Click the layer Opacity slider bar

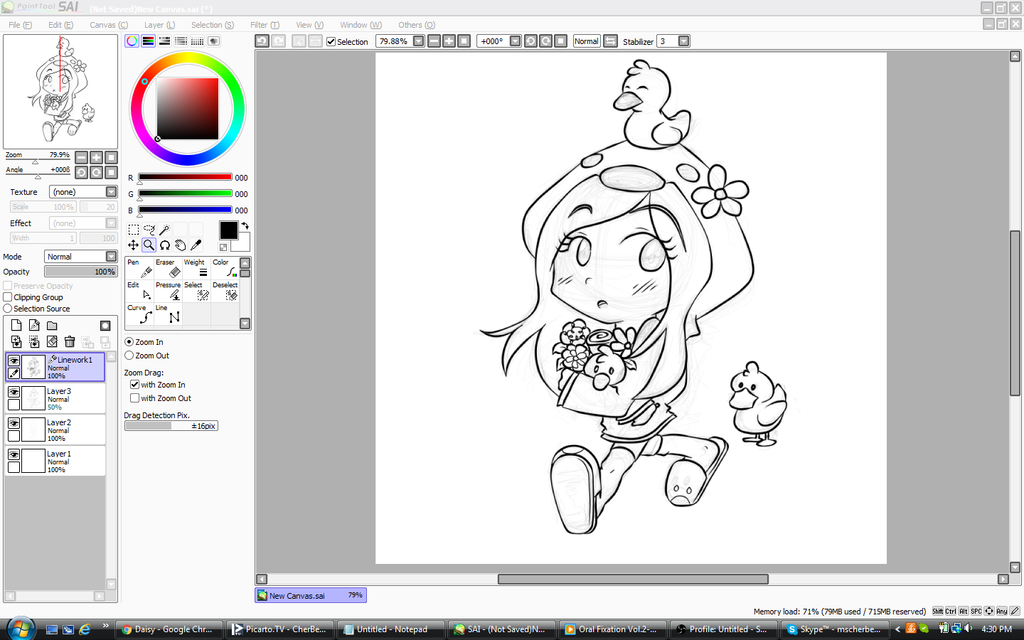click(80, 272)
